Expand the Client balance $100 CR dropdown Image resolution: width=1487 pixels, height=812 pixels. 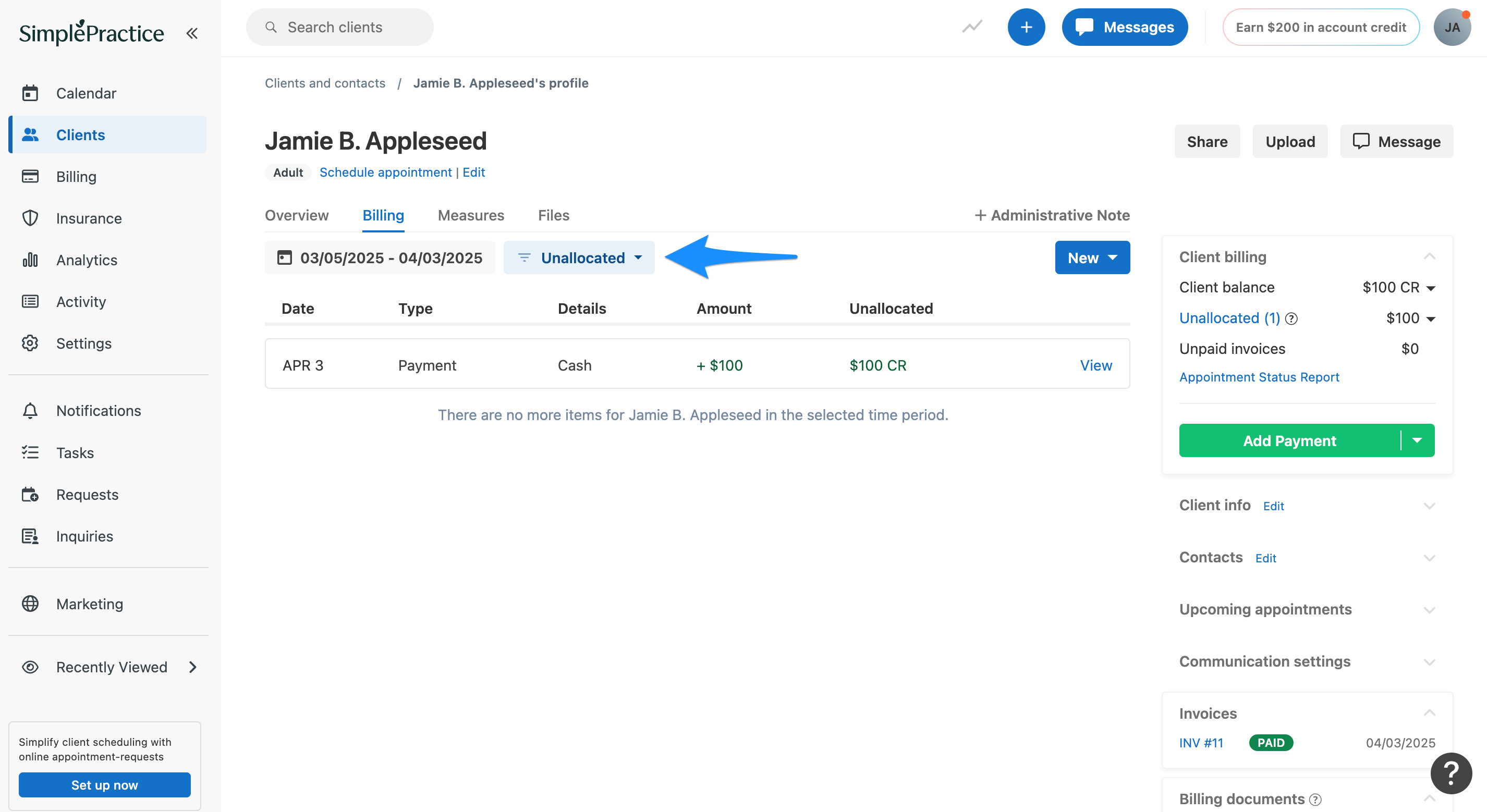click(1430, 288)
